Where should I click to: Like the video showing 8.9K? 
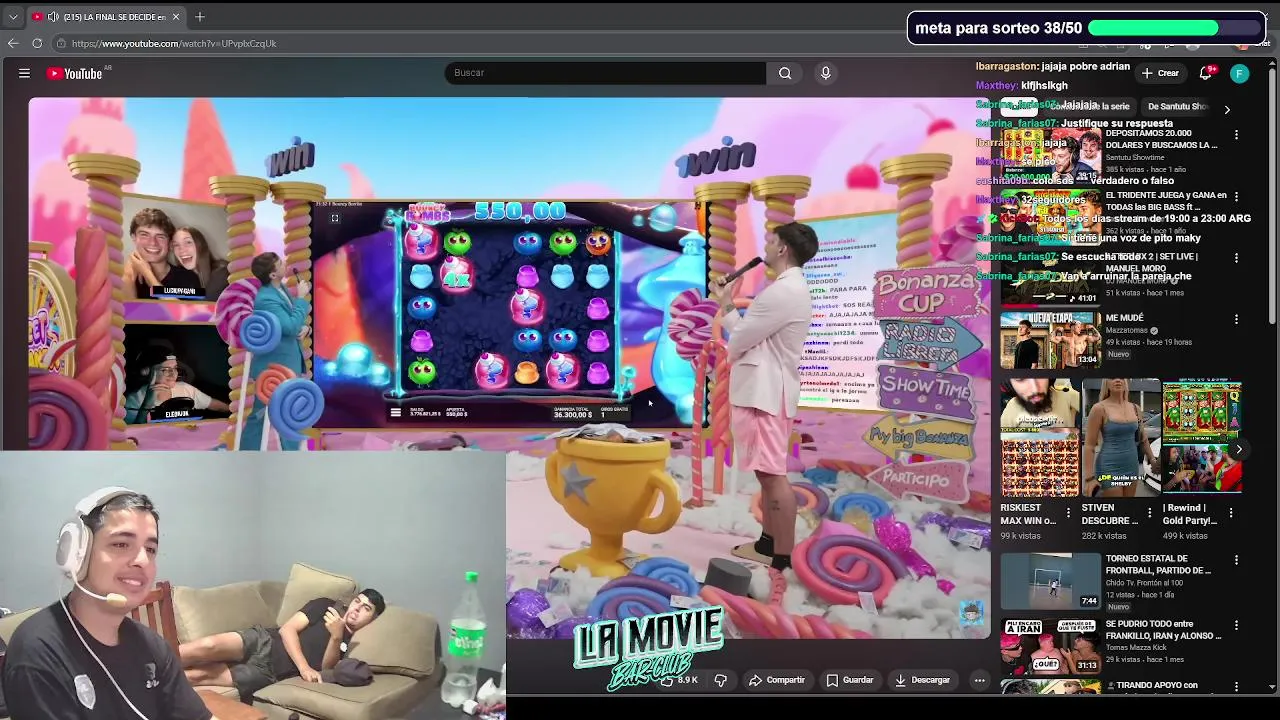[679, 680]
